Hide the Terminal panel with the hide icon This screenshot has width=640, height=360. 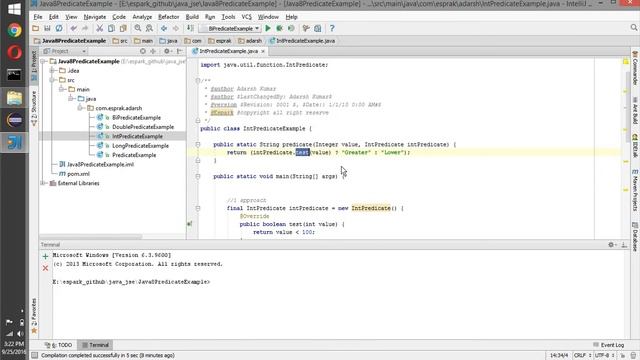coord(624,244)
